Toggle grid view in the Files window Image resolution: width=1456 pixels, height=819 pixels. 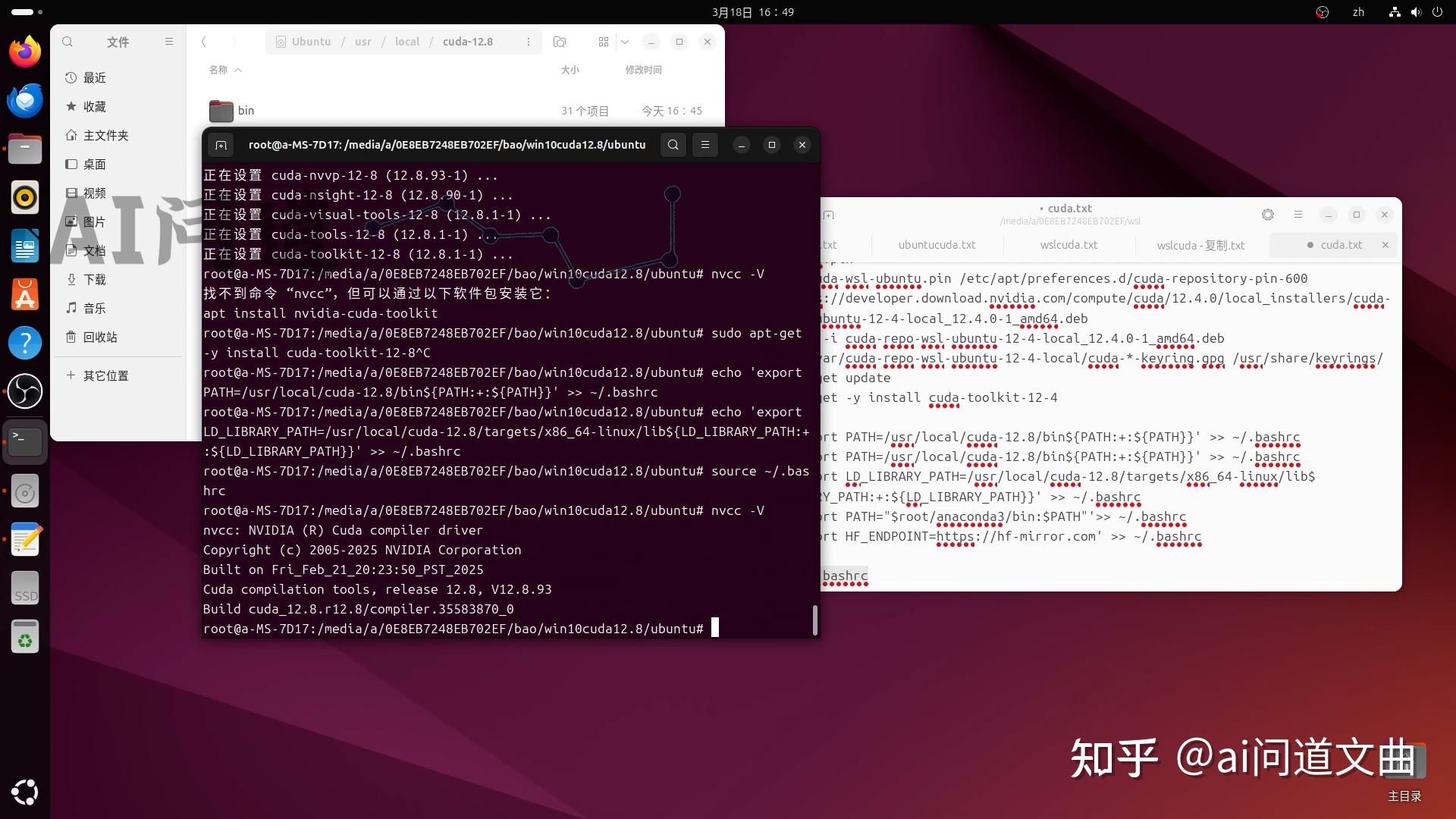(603, 42)
